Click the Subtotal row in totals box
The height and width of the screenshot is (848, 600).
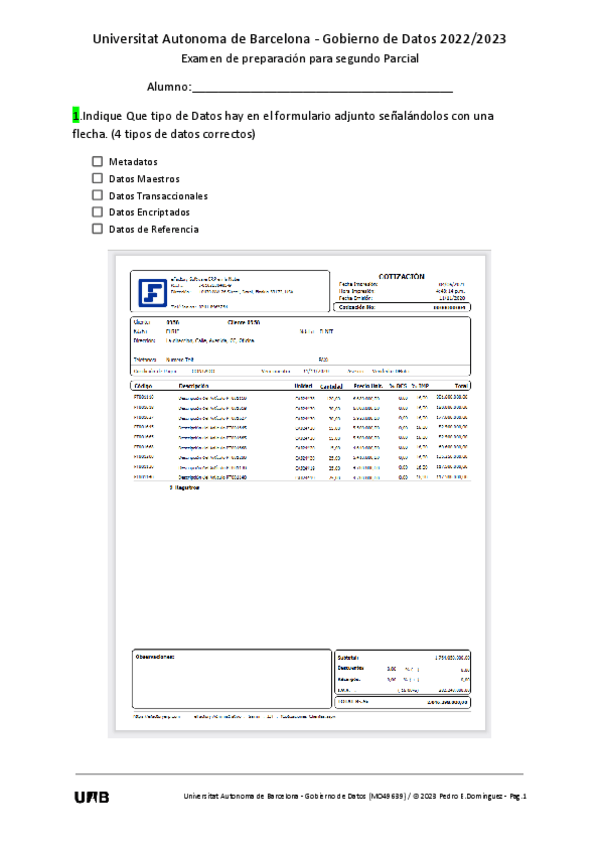pyautogui.click(x=402, y=657)
